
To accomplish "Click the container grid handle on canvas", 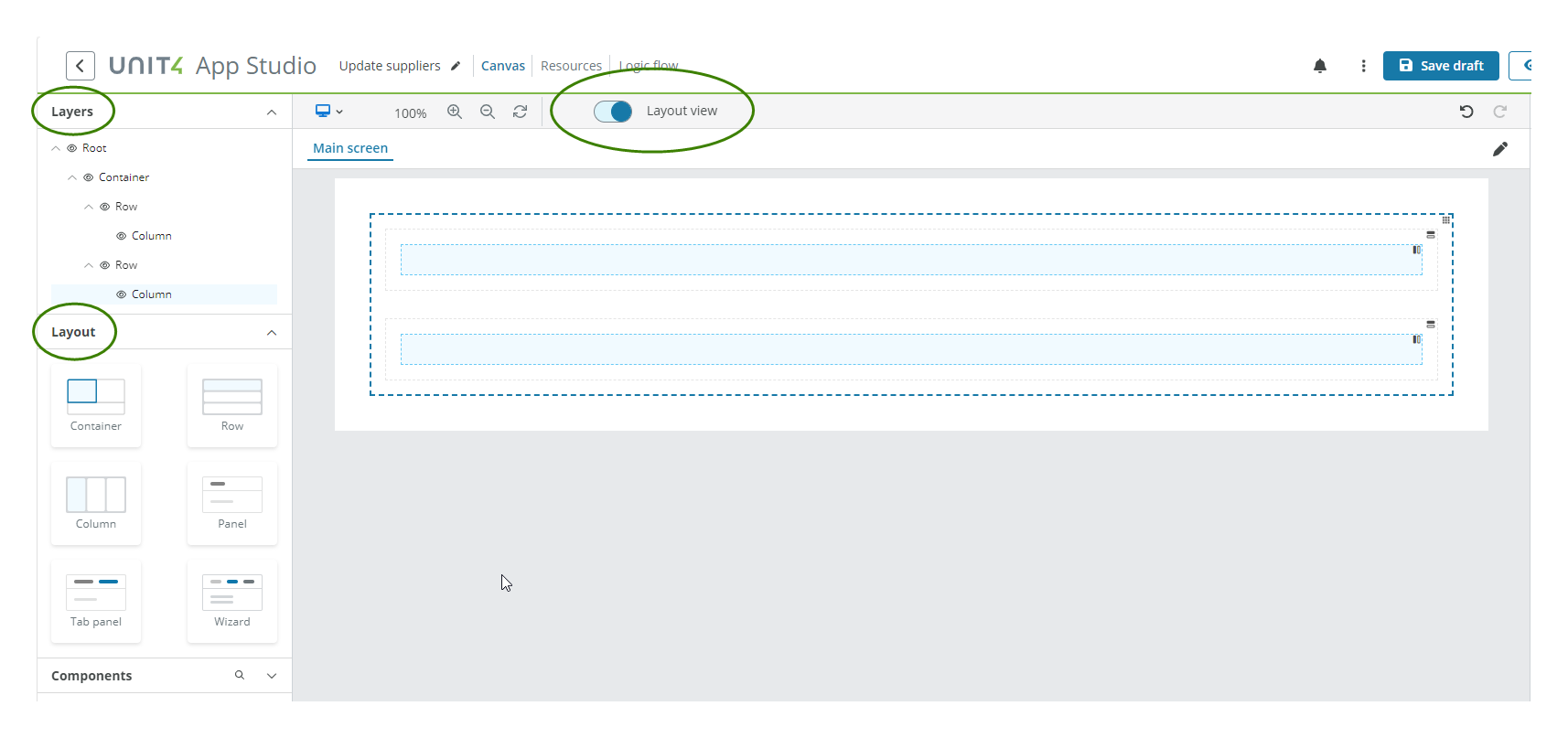I will coord(1446,219).
